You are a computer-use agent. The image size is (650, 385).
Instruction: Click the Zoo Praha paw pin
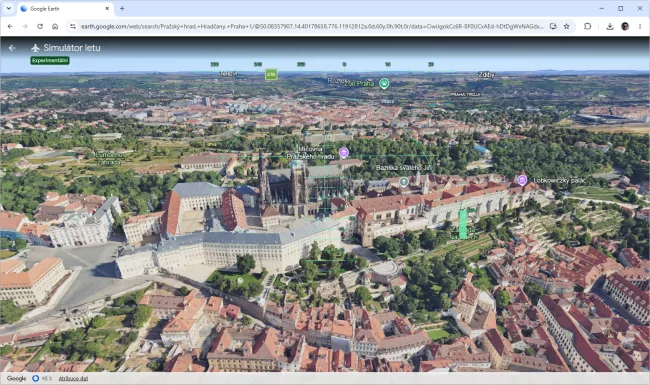384,84
